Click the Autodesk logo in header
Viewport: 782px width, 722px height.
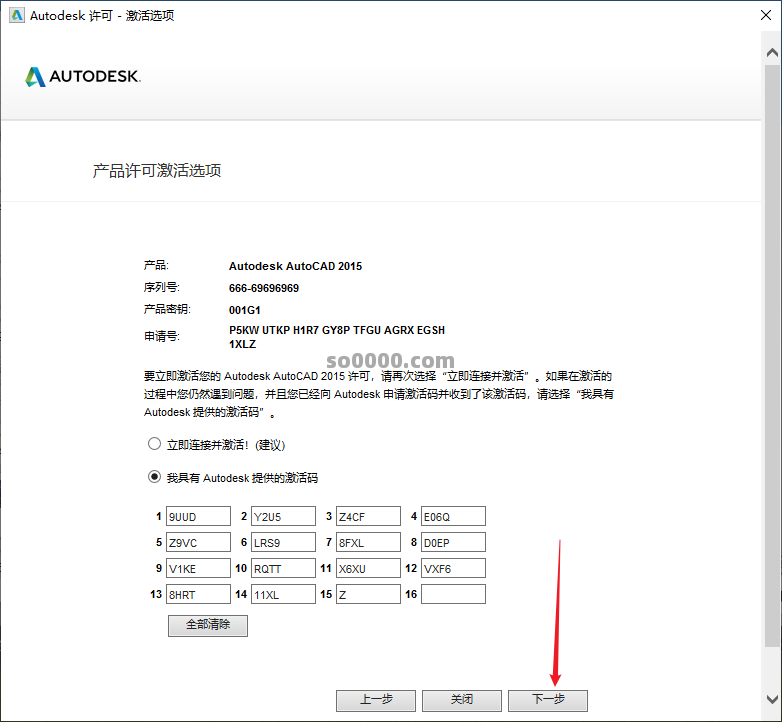(x=83, y=77)
